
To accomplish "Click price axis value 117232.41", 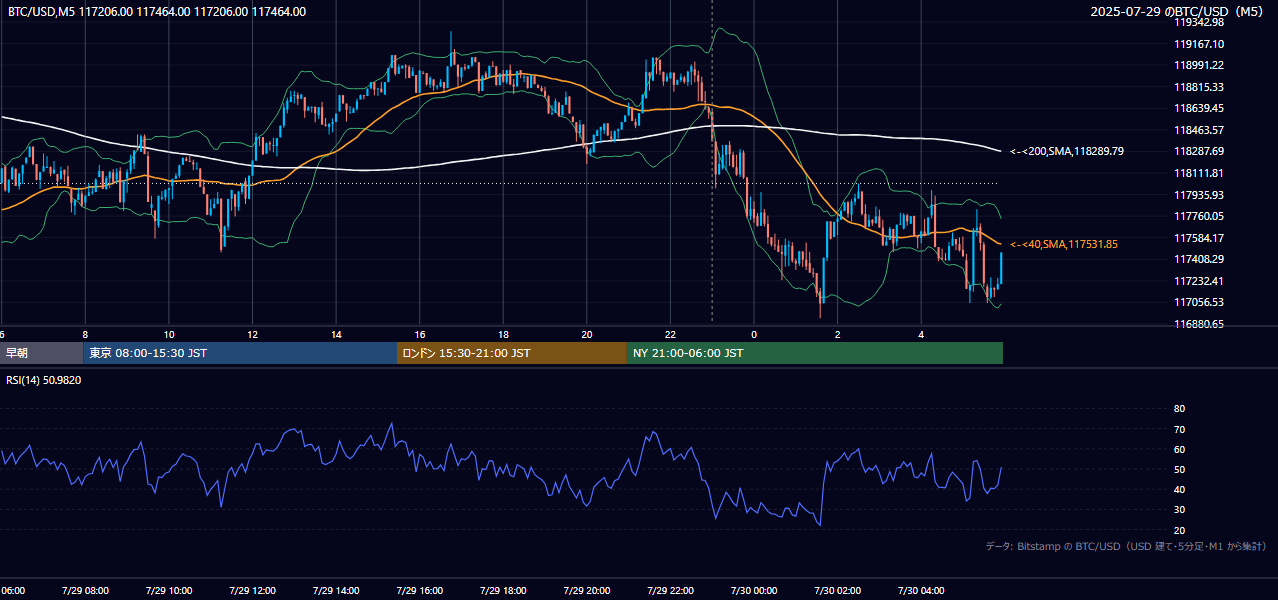I will 1199,281.
